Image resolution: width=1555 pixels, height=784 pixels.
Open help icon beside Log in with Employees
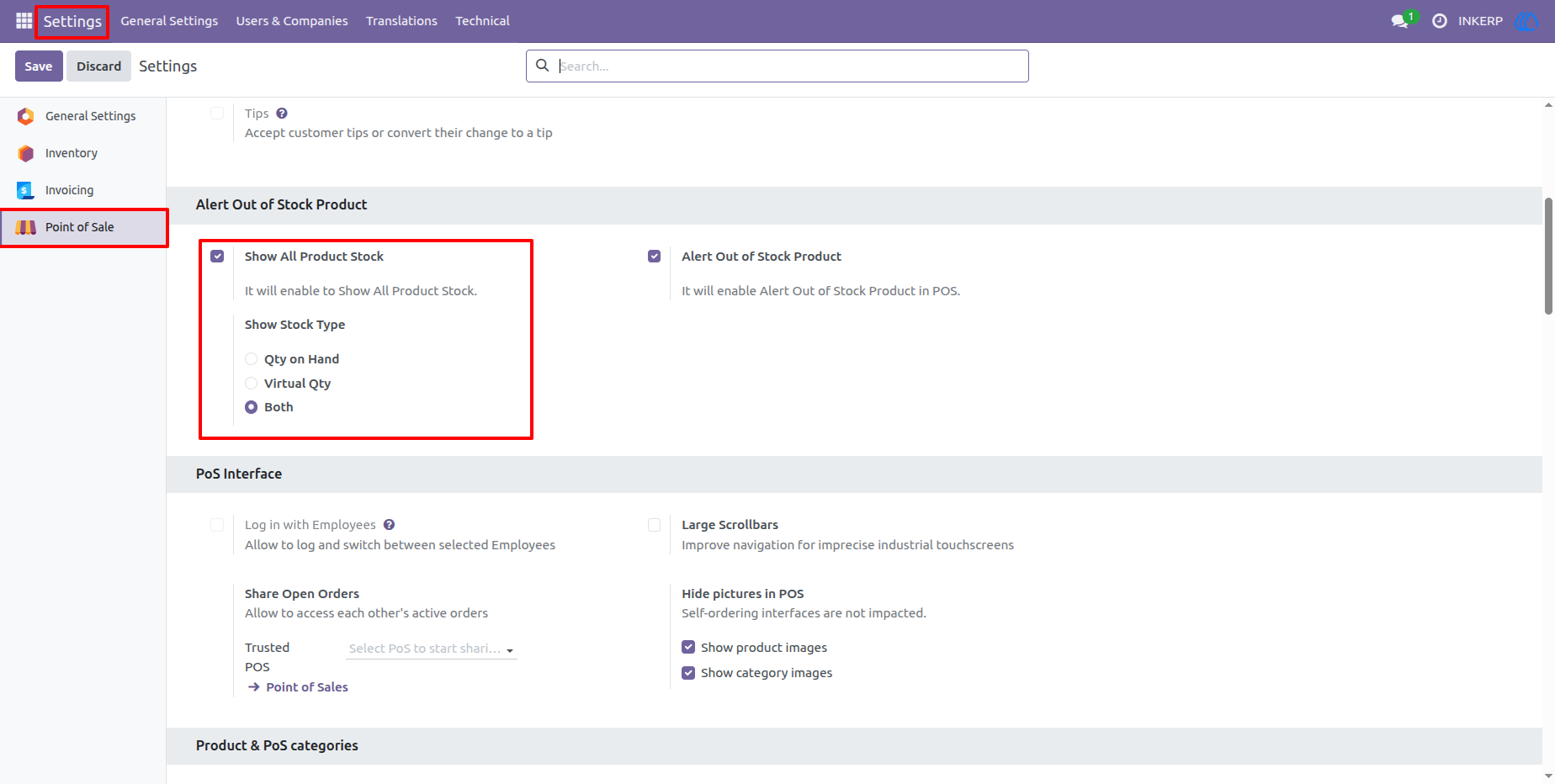(x=389, y=525)
